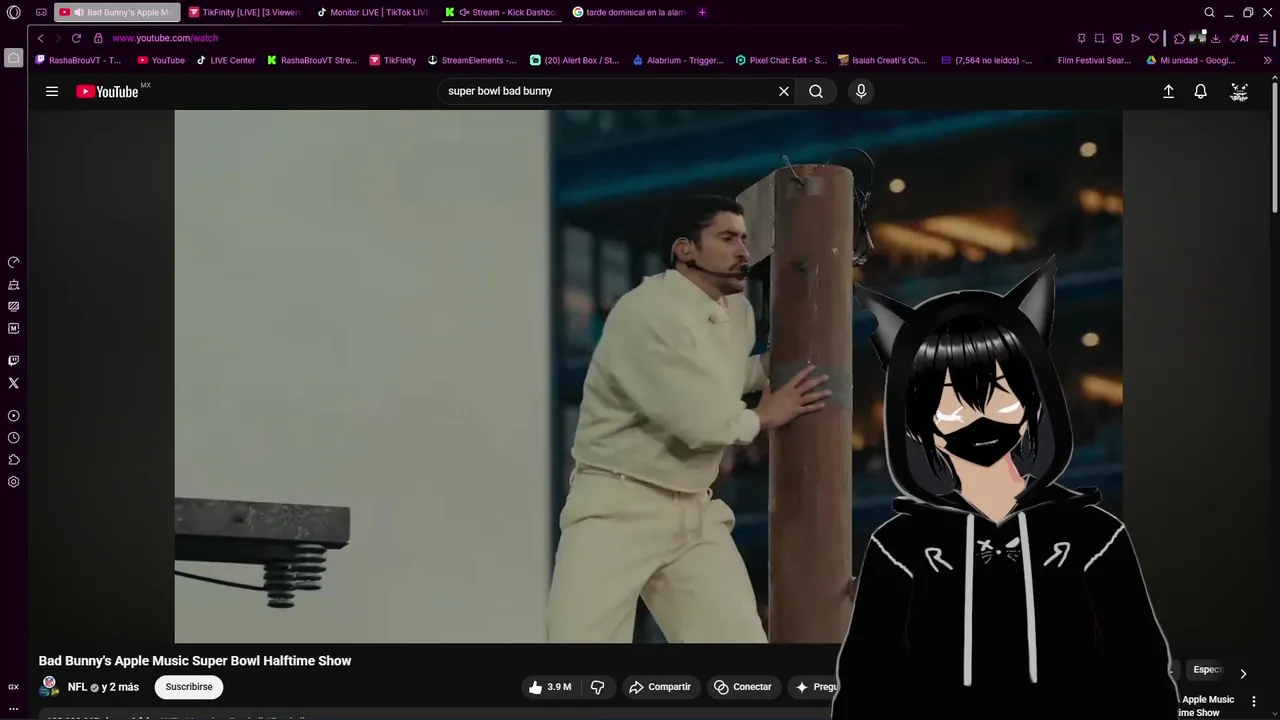Open the sidebar history clock icon
The image size is (1280, 720).
[13, 438]
